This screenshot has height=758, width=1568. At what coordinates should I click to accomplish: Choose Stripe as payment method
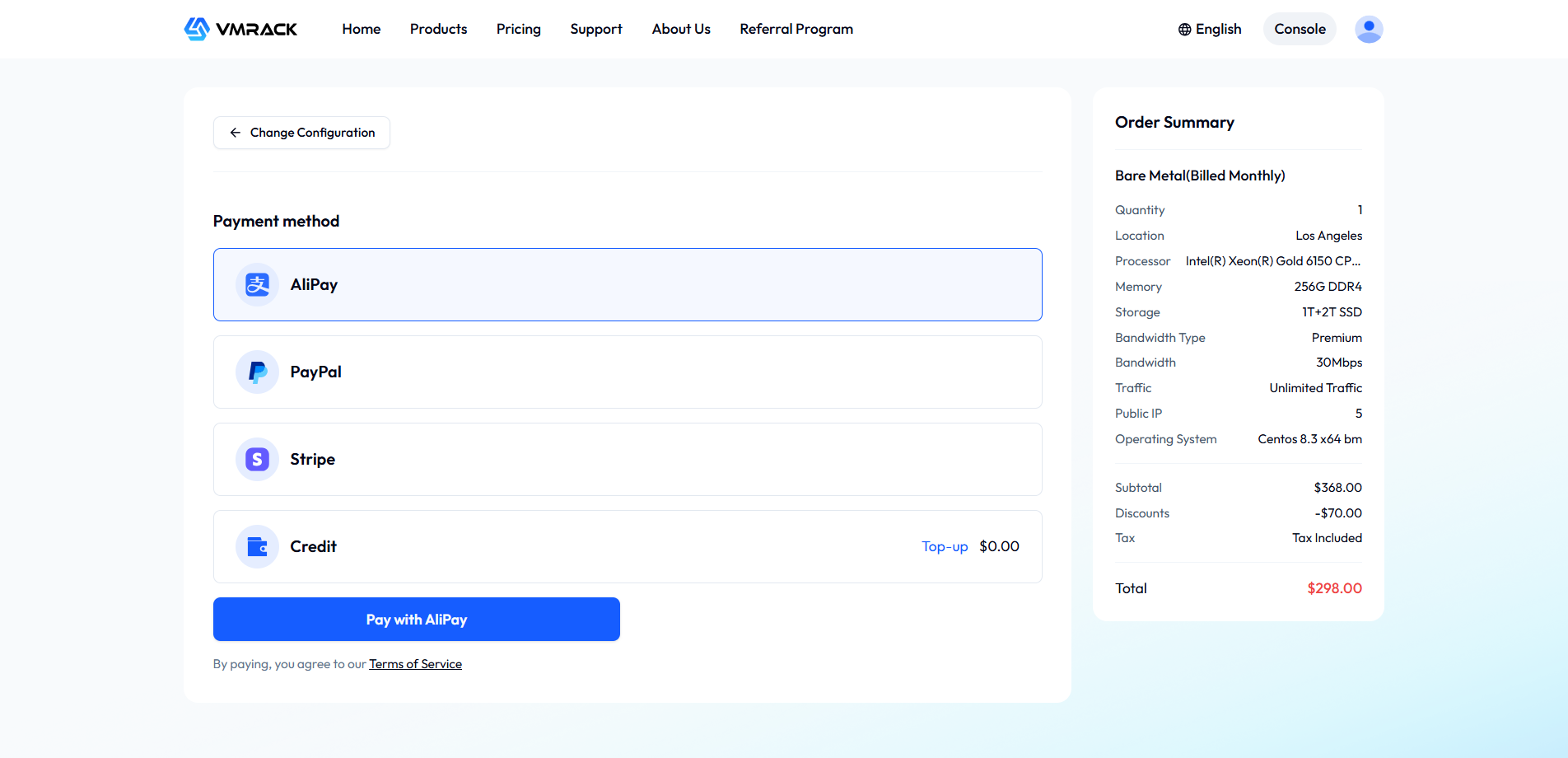[x=628, y=460]
